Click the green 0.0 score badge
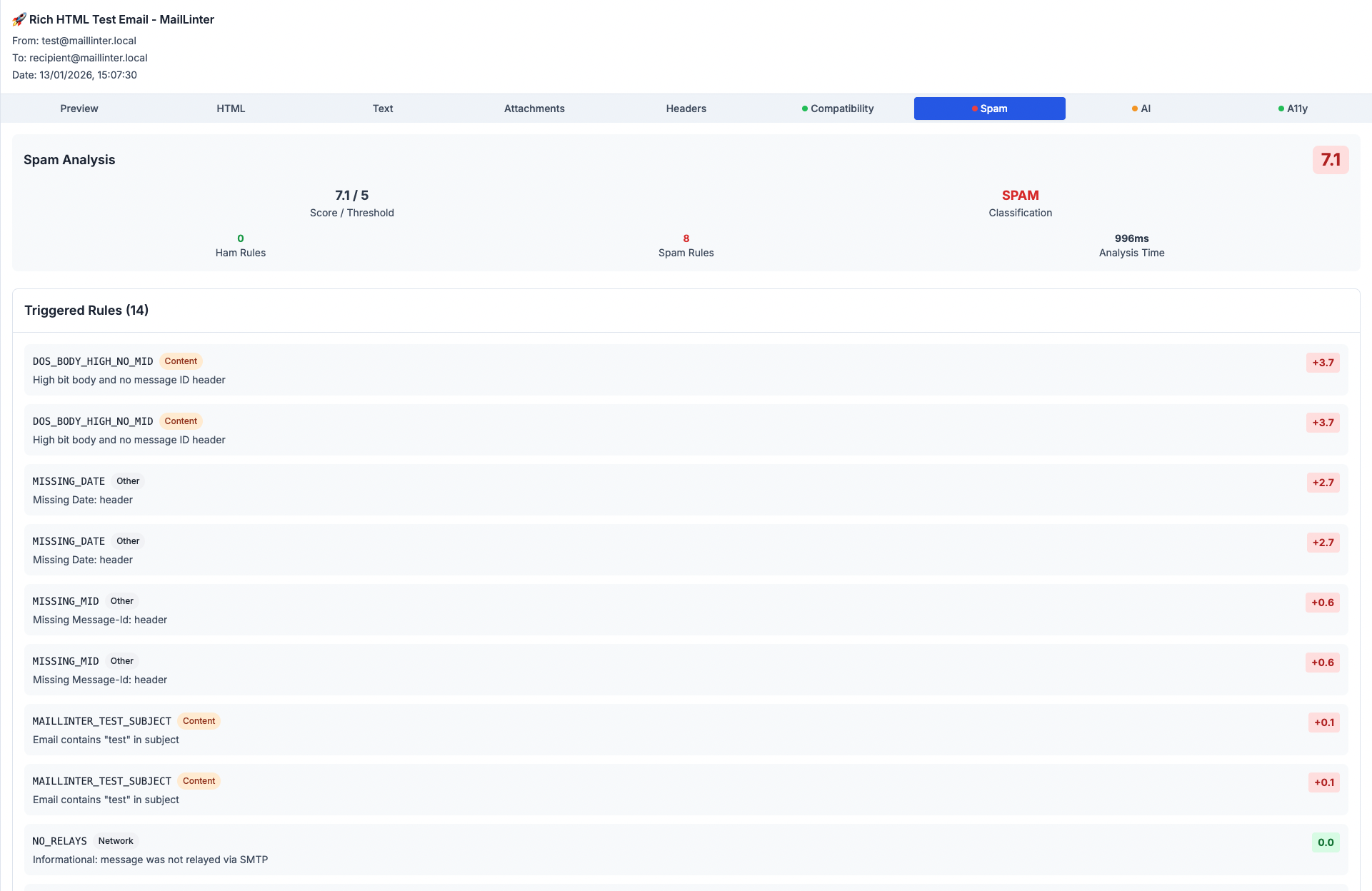Image resolution: width=1372 pixels, height=891 pixels. tap(1326, 842)
